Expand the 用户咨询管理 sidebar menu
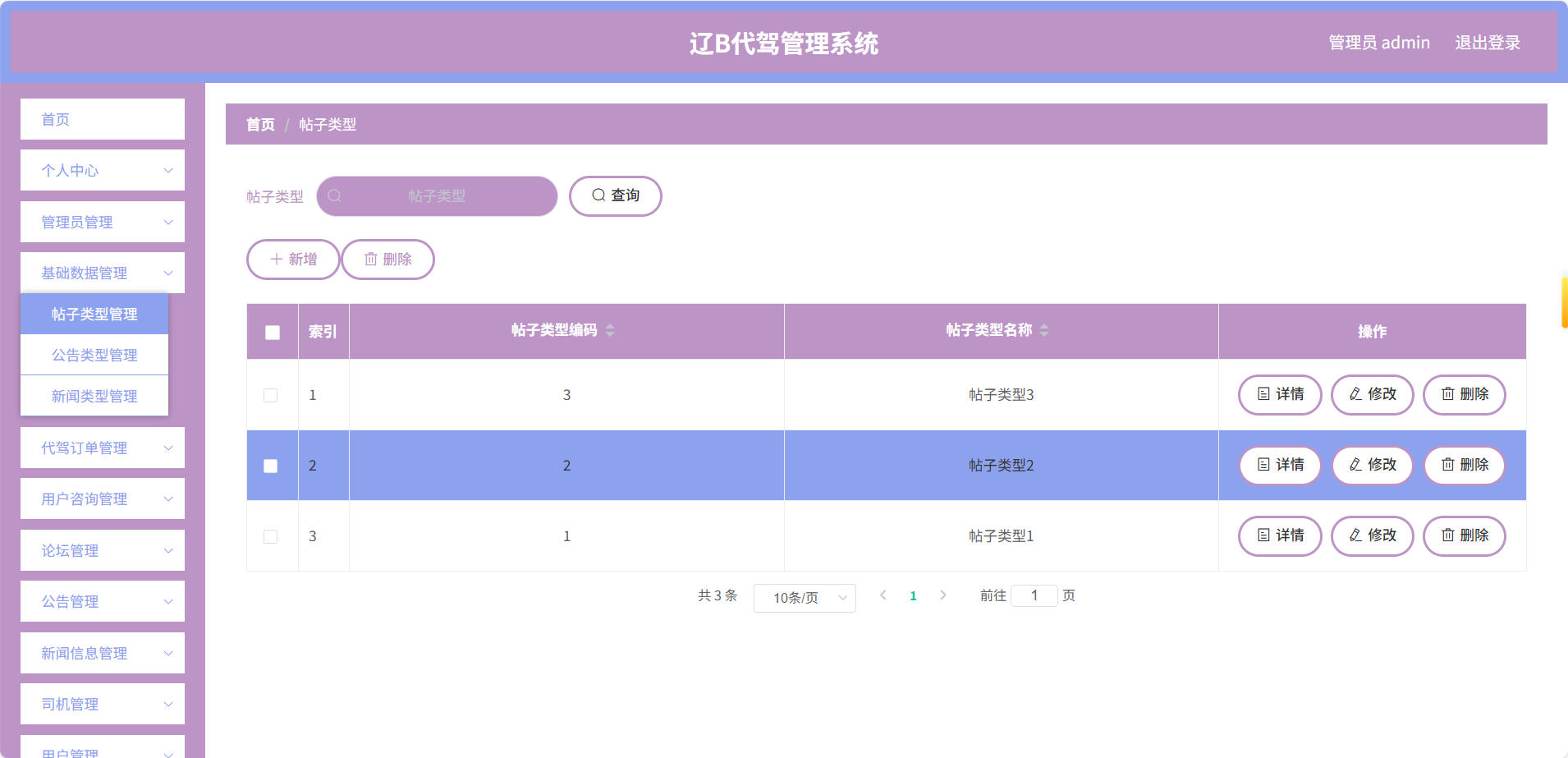Viewport: 1568px width, 758px height. point(103,498)
